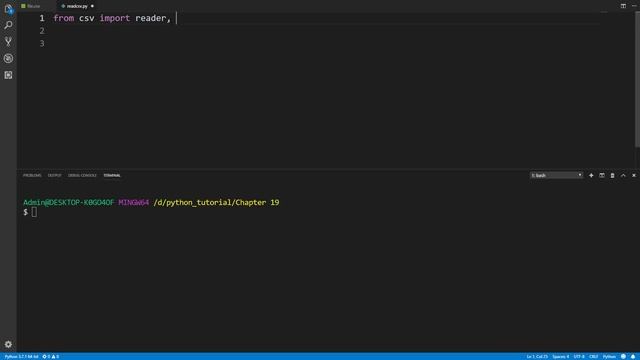640x360 pixels.
Task: Select Python language mode in status bar
Action: 609,356
